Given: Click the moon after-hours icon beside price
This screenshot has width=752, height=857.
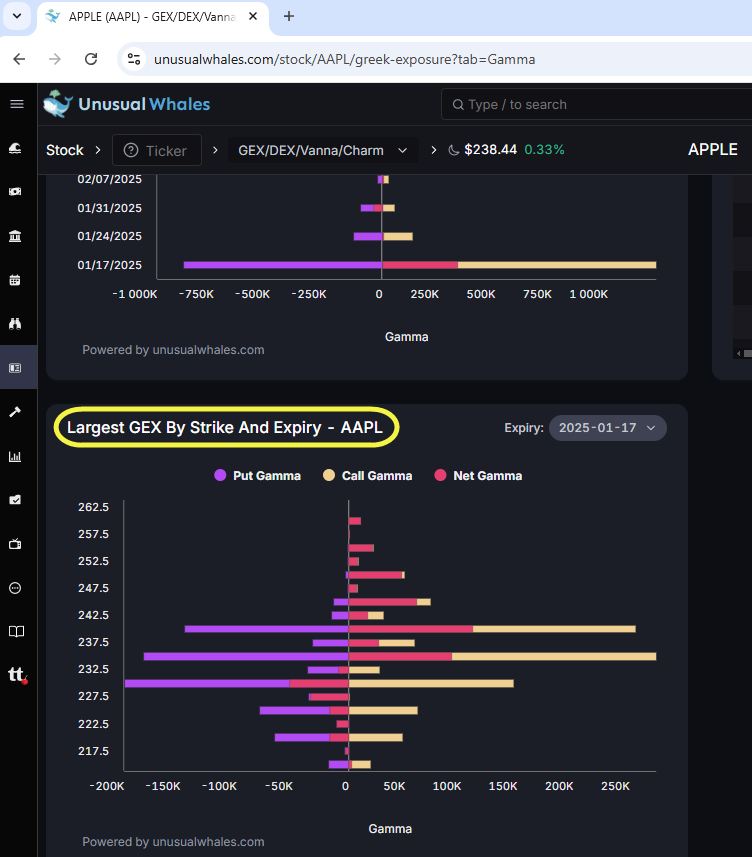Looking at the screenshot, I should pyautogui.click(x=453, y=150).
